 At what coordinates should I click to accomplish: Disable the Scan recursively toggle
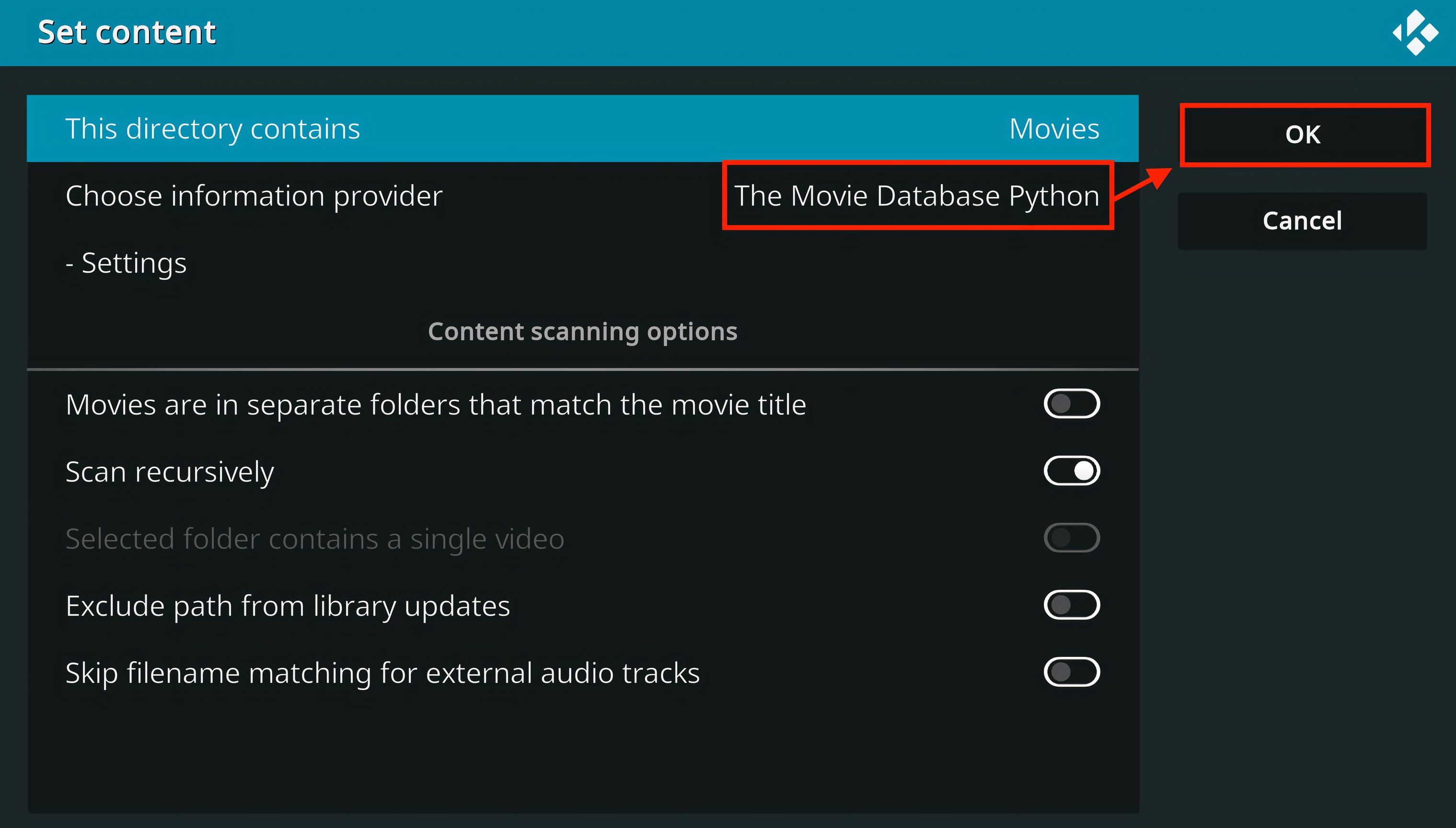(1071, 471)
